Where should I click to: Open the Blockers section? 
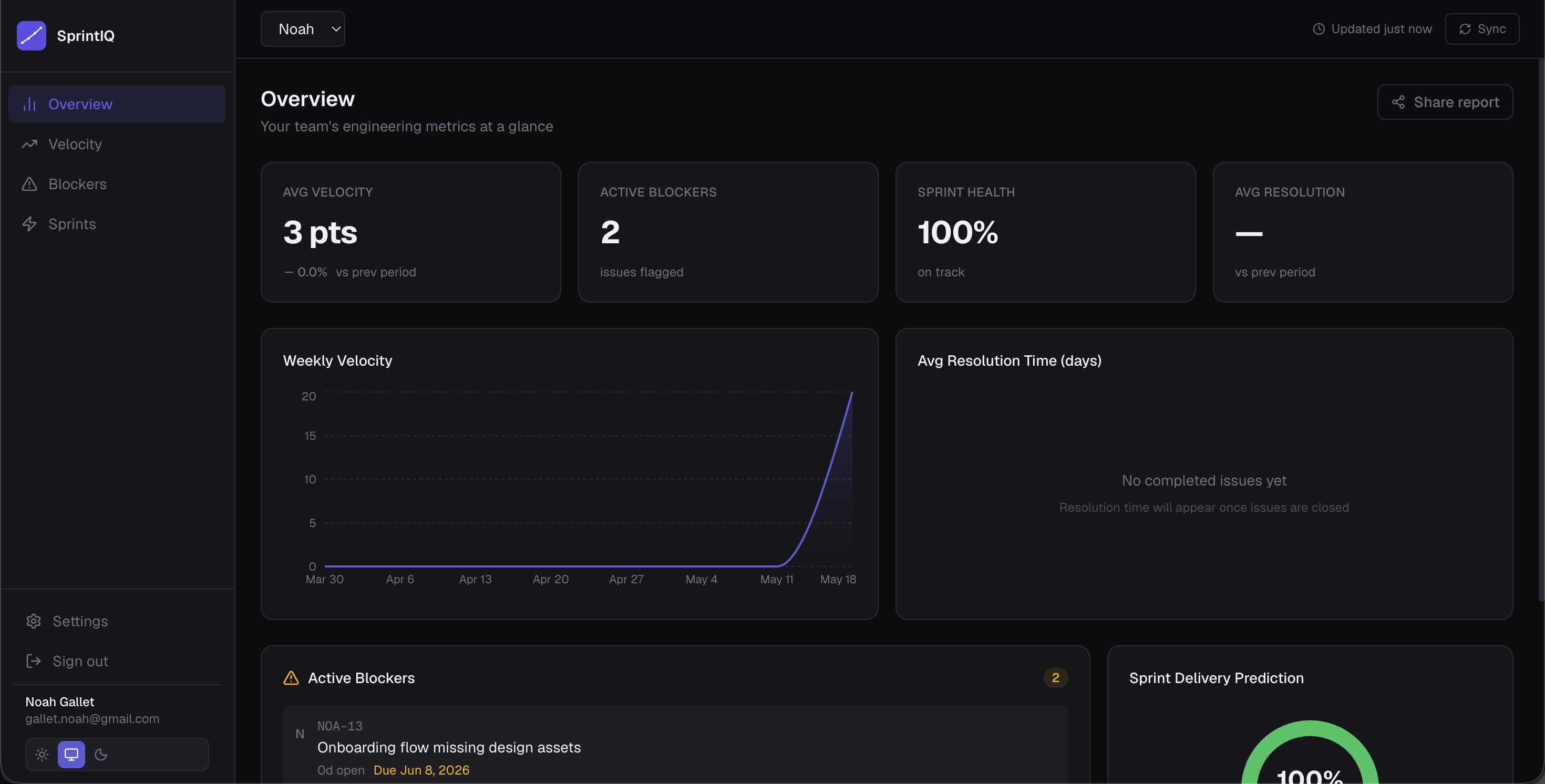tap(117, 184)
